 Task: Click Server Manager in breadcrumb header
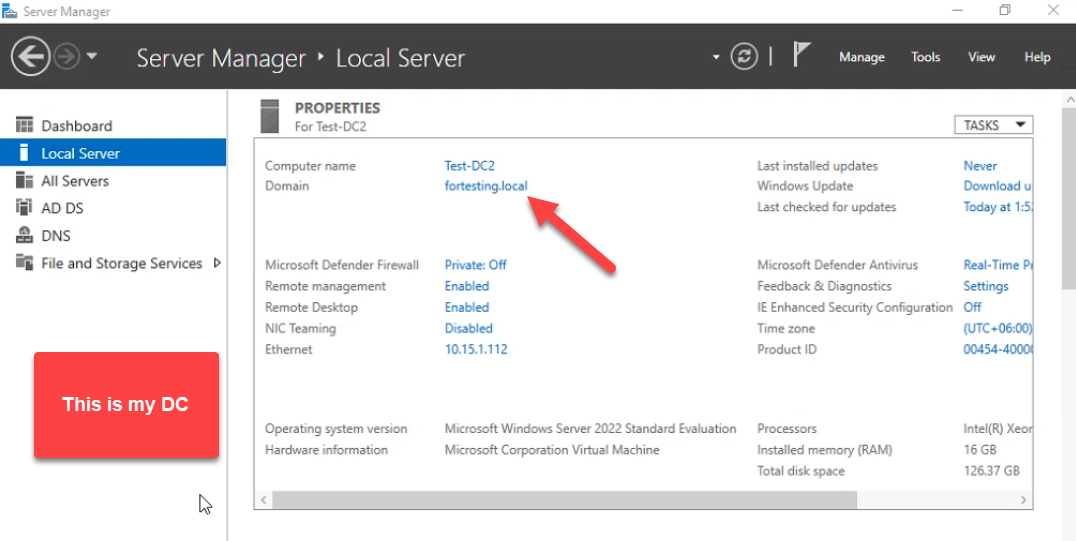221,58
